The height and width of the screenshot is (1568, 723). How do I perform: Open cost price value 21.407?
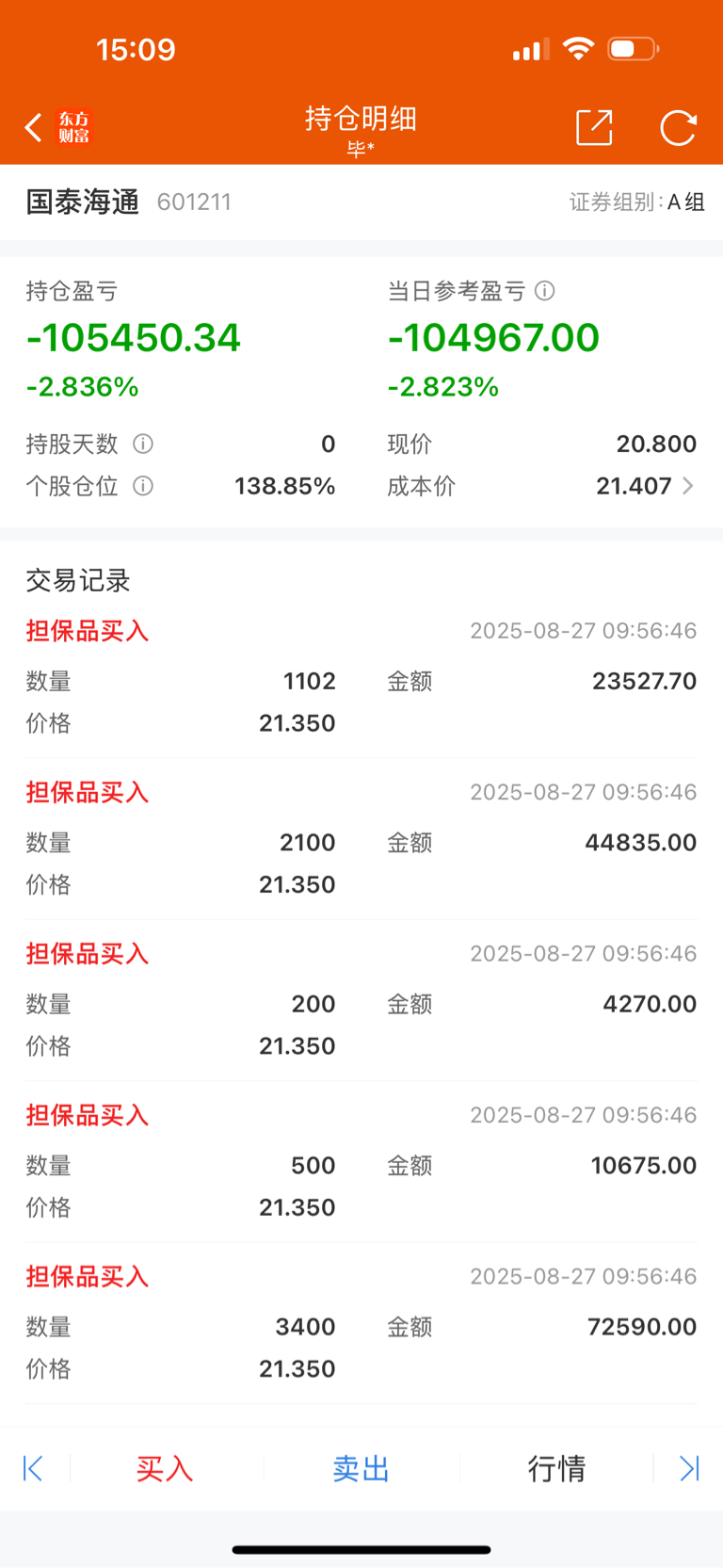634,486
